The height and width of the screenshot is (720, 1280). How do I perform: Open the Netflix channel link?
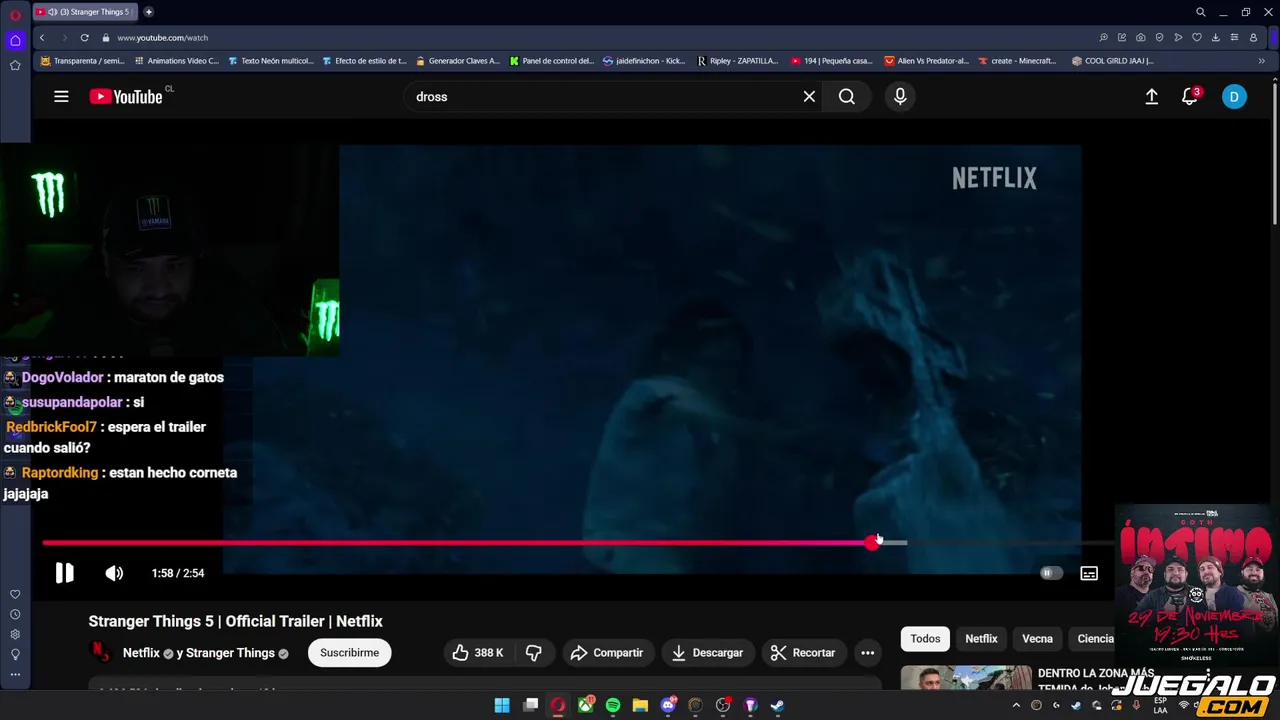point(141,653)
